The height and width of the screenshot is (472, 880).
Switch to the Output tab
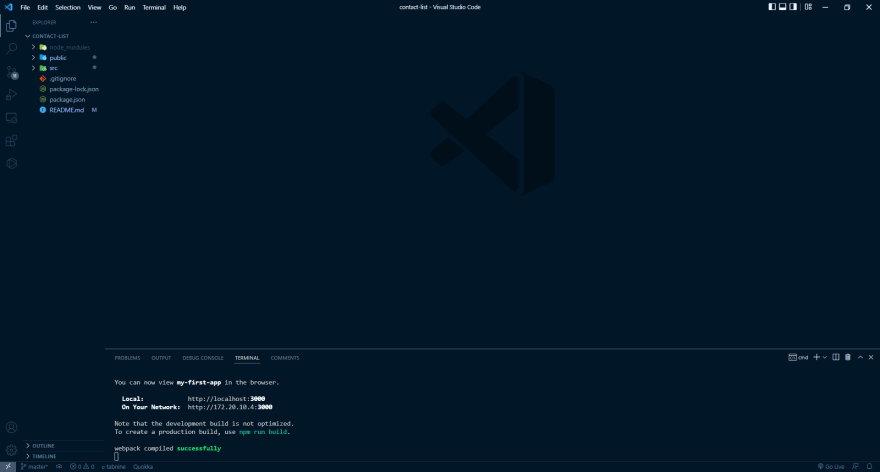point(161,358)
